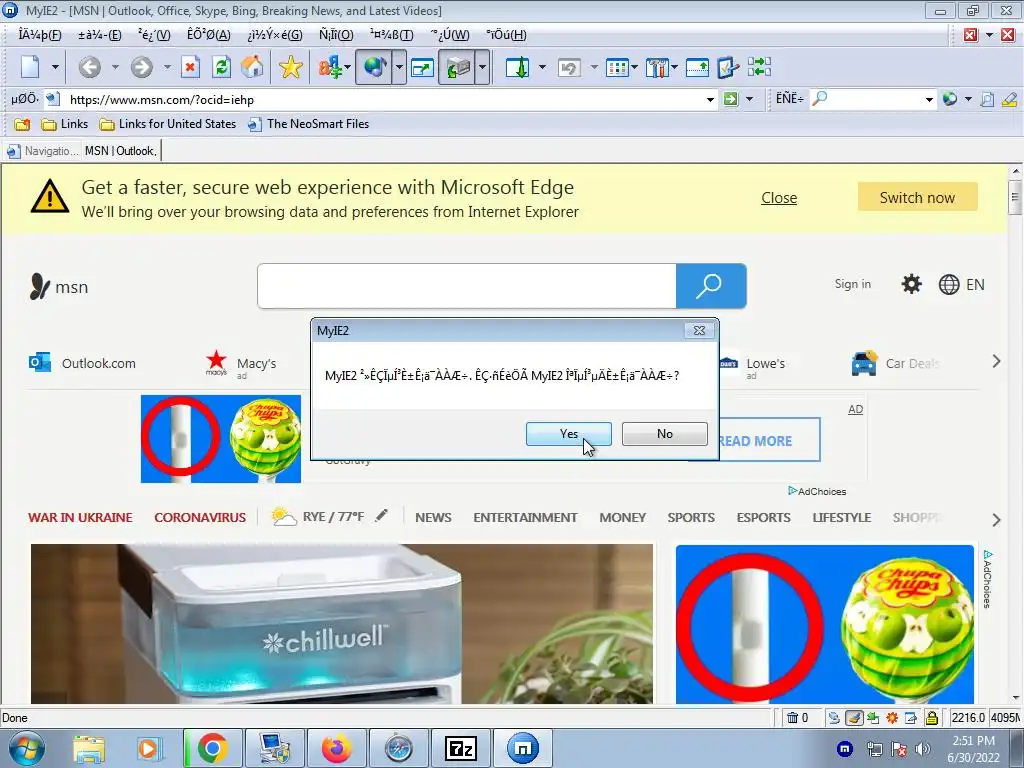The width and height of the screenshot is (1024, 768).
Task: Click the Switch now button
Action: tap(918, 197)
